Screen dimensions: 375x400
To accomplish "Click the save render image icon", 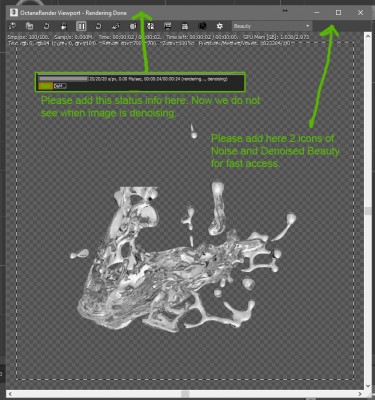I will click(x=185, y=26).
